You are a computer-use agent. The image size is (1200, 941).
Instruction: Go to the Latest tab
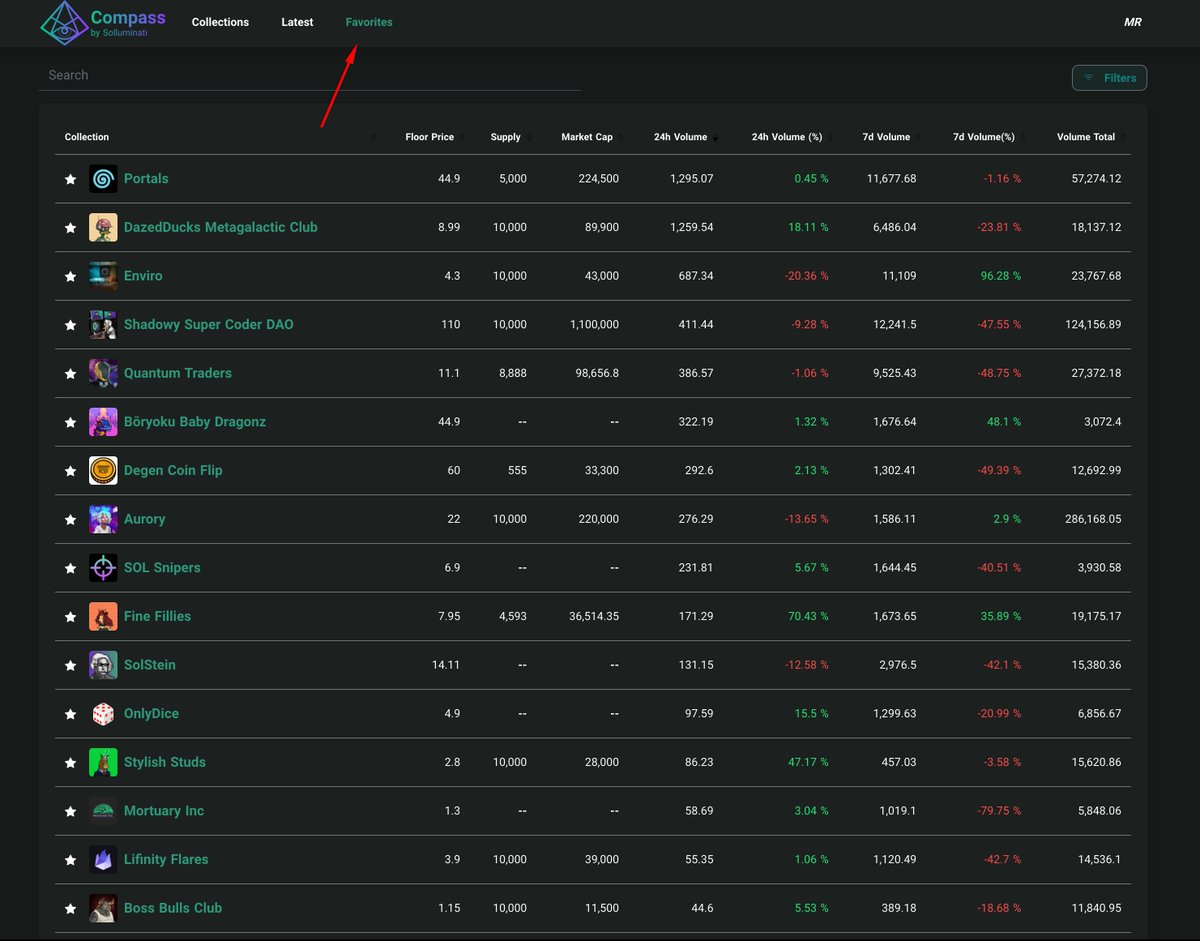(297, 22)
